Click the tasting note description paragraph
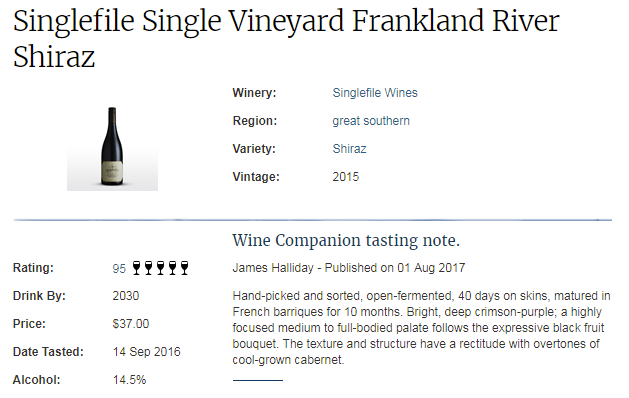The width and height of the screenshot is (629, 398). pyautogui.click(x=421, y=328)
